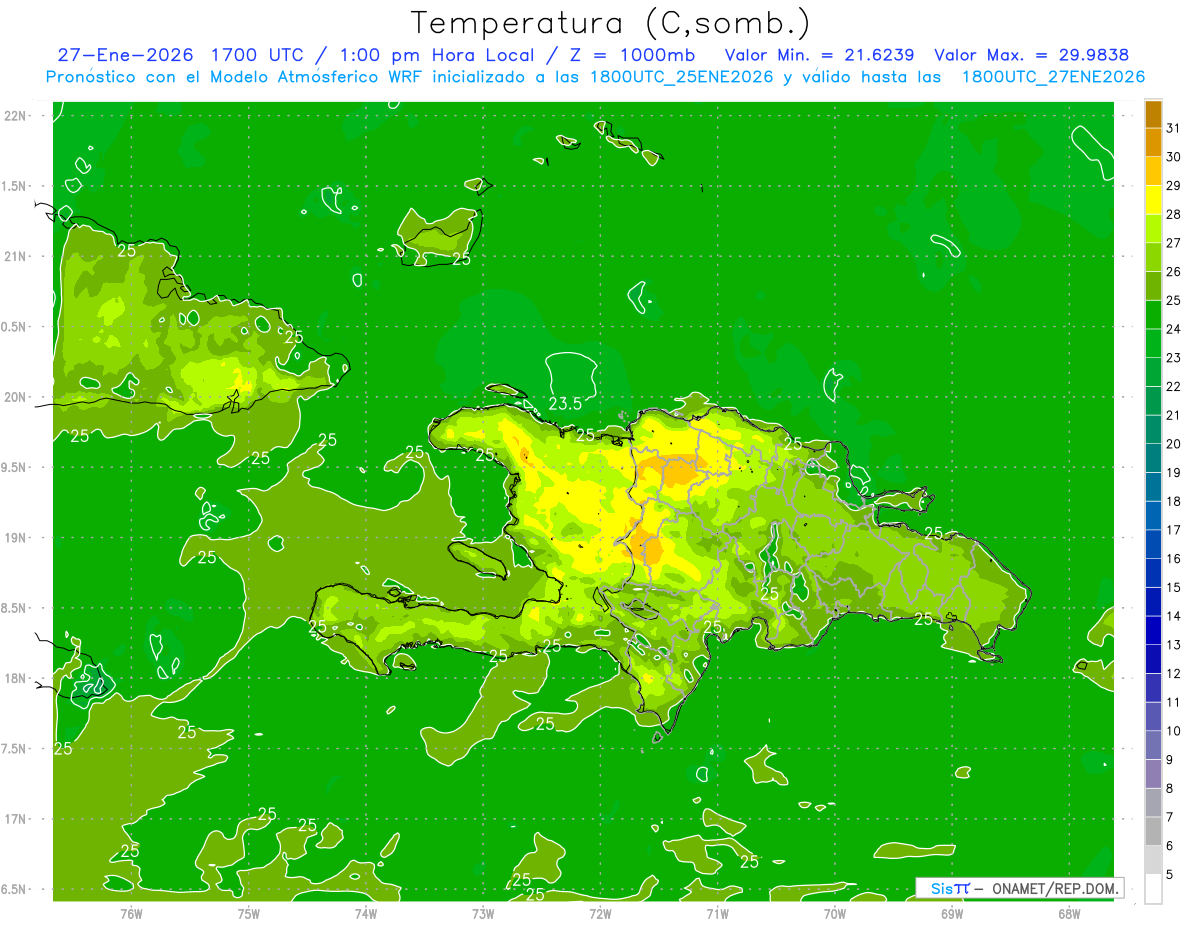Image resolution: width=1200 pixels, height=927 pixels.
Task: Select the '72W' longitude label
Action: click(x=600, y=913)
